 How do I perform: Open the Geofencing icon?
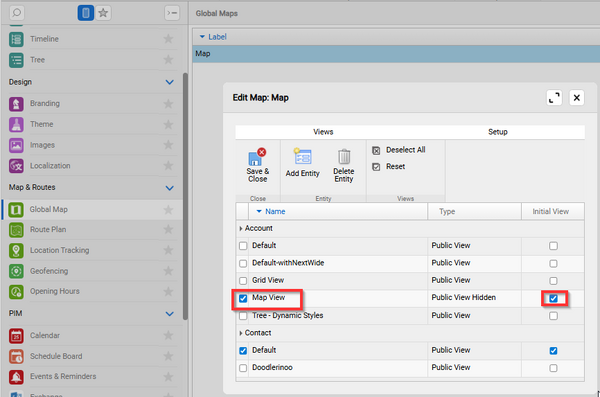click(x=16, y=271)
